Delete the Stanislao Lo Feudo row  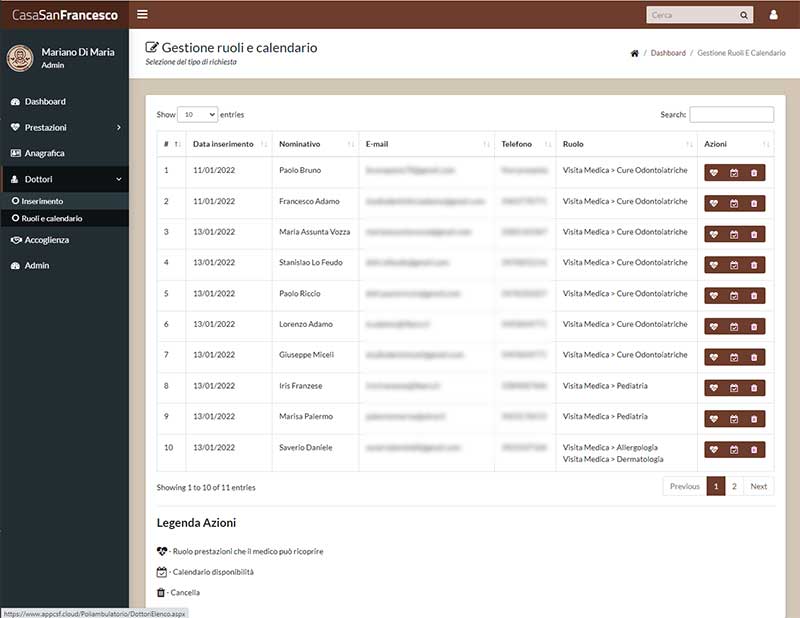pyautogui.click(x=754, y=265)
